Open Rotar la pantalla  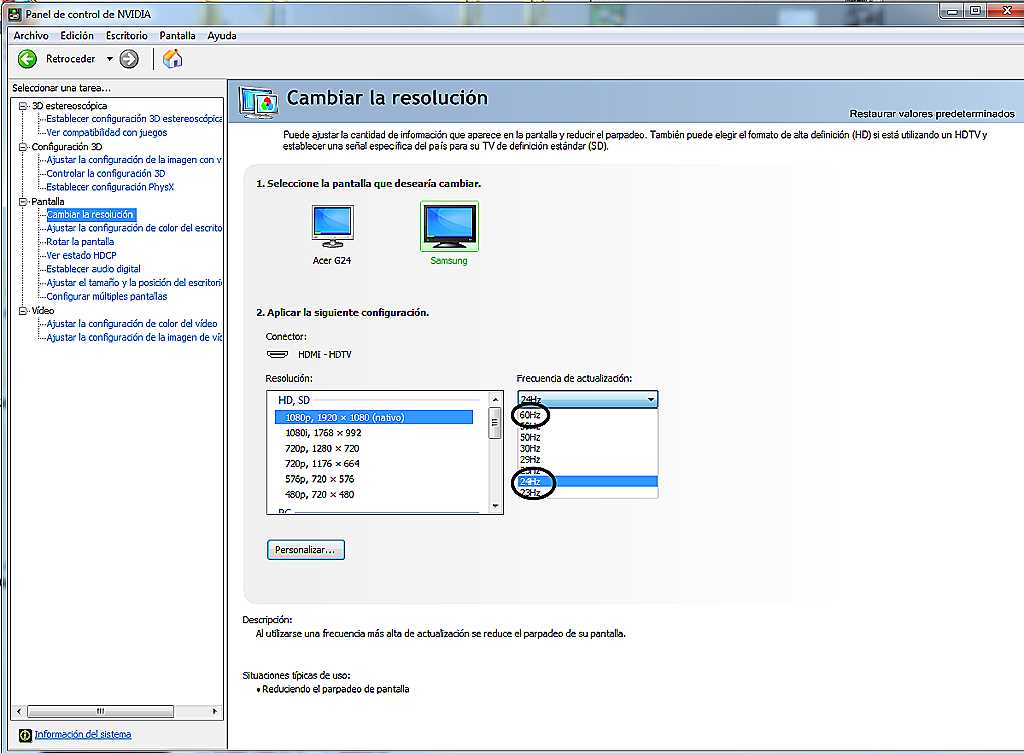click(80, 242)
